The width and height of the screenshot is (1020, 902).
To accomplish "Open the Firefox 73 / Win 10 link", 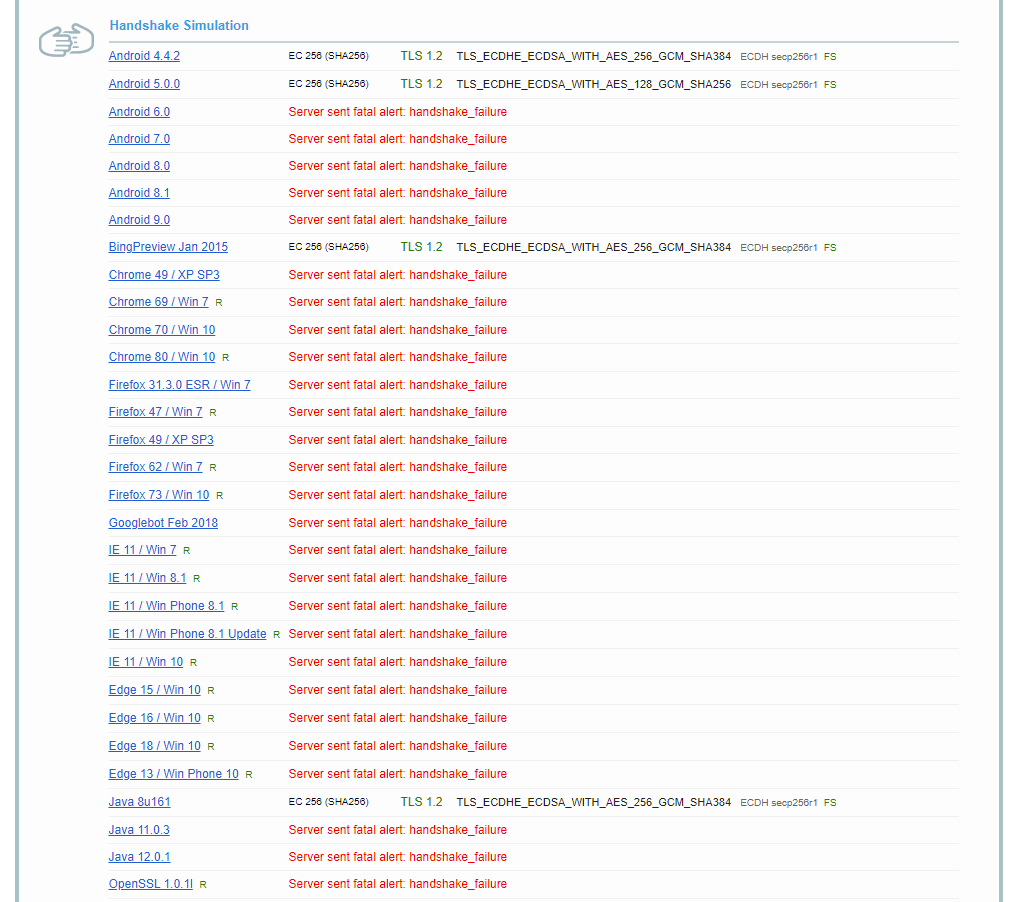I will [x=159, y=495].
